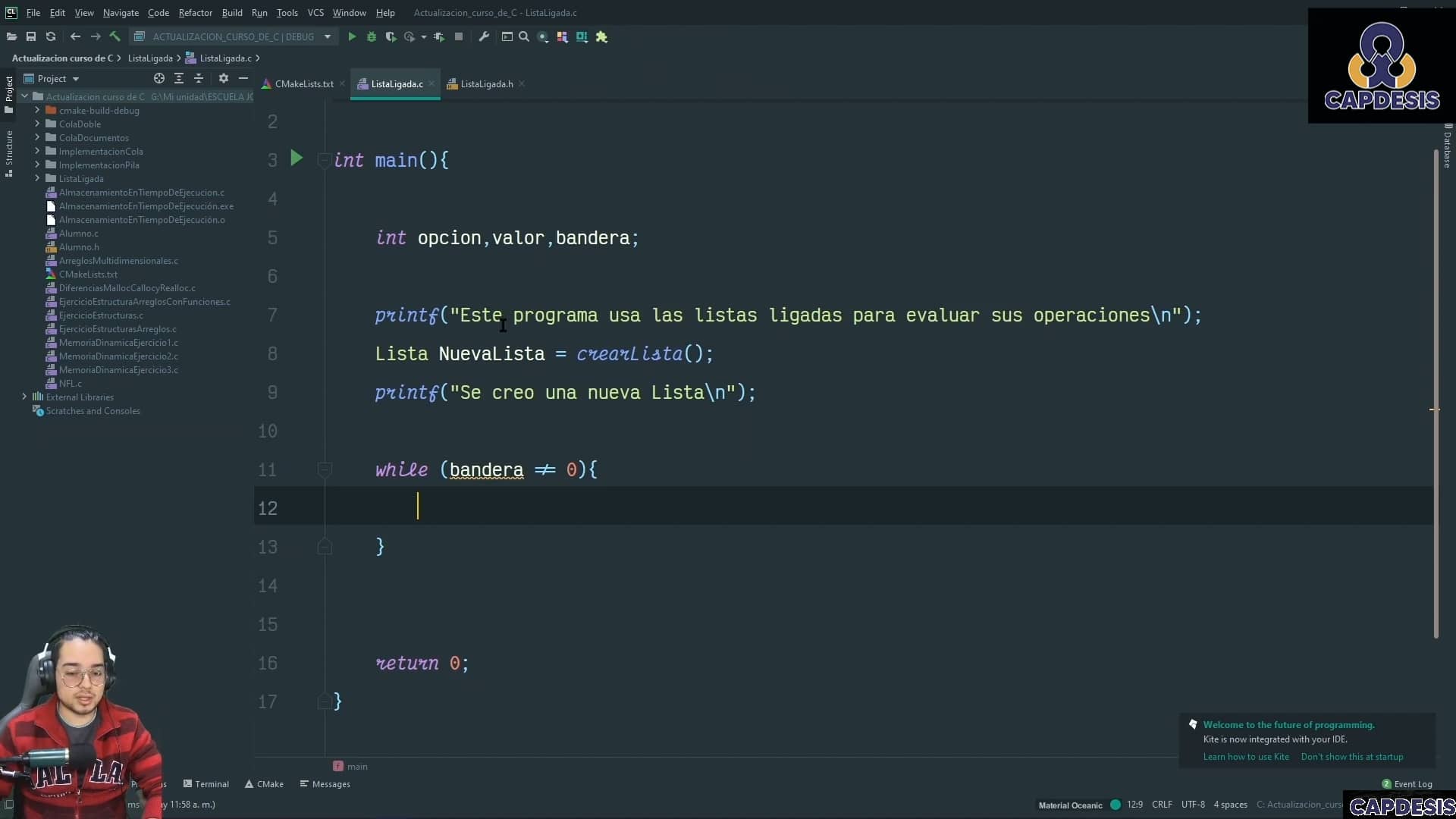Open the VCS menu
Image resolution: width=1456 pixels, height=819 pixels.
pyautogui.click(x=315, y=12)
